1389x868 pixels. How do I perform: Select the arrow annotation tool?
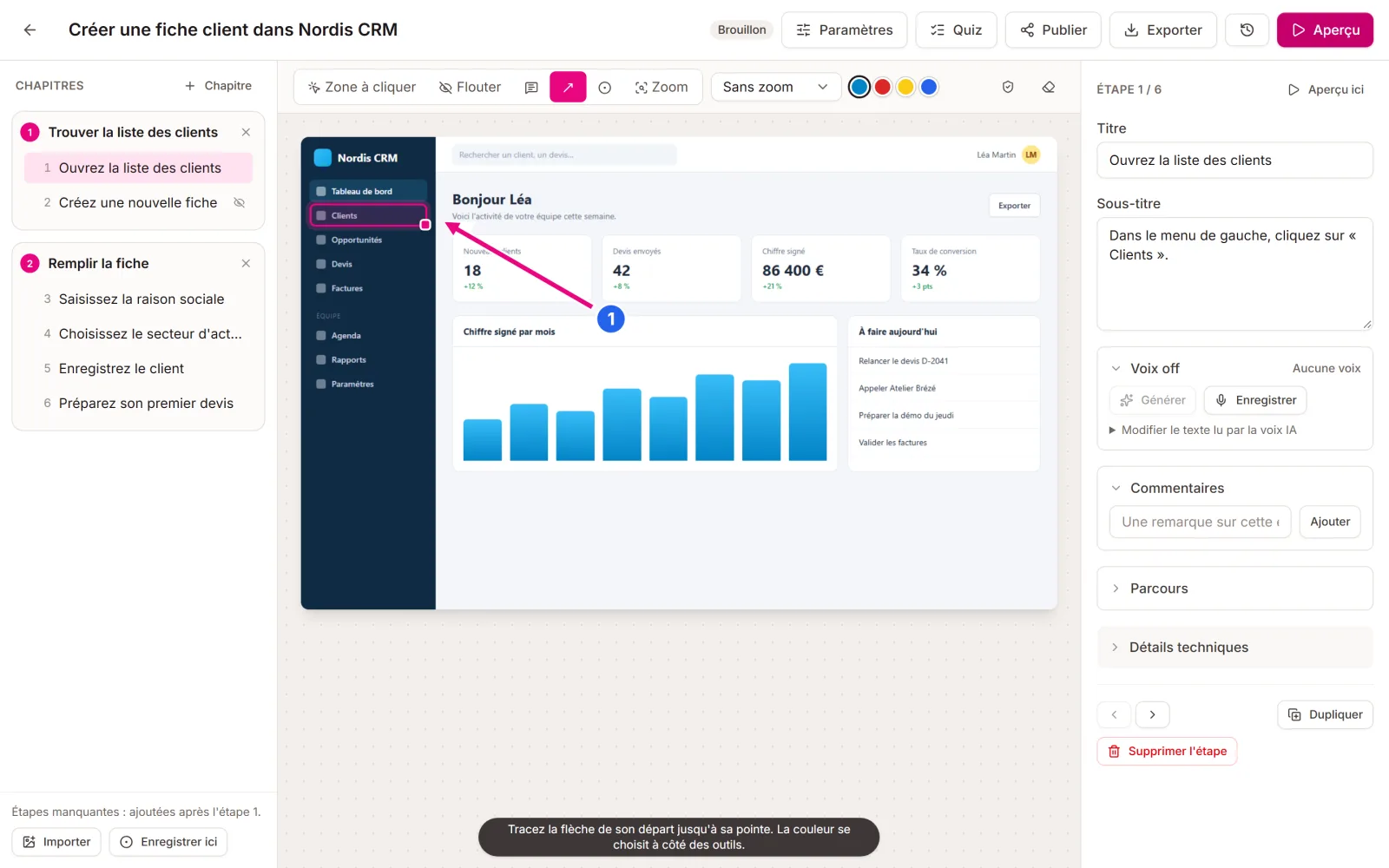pos(568,87)
